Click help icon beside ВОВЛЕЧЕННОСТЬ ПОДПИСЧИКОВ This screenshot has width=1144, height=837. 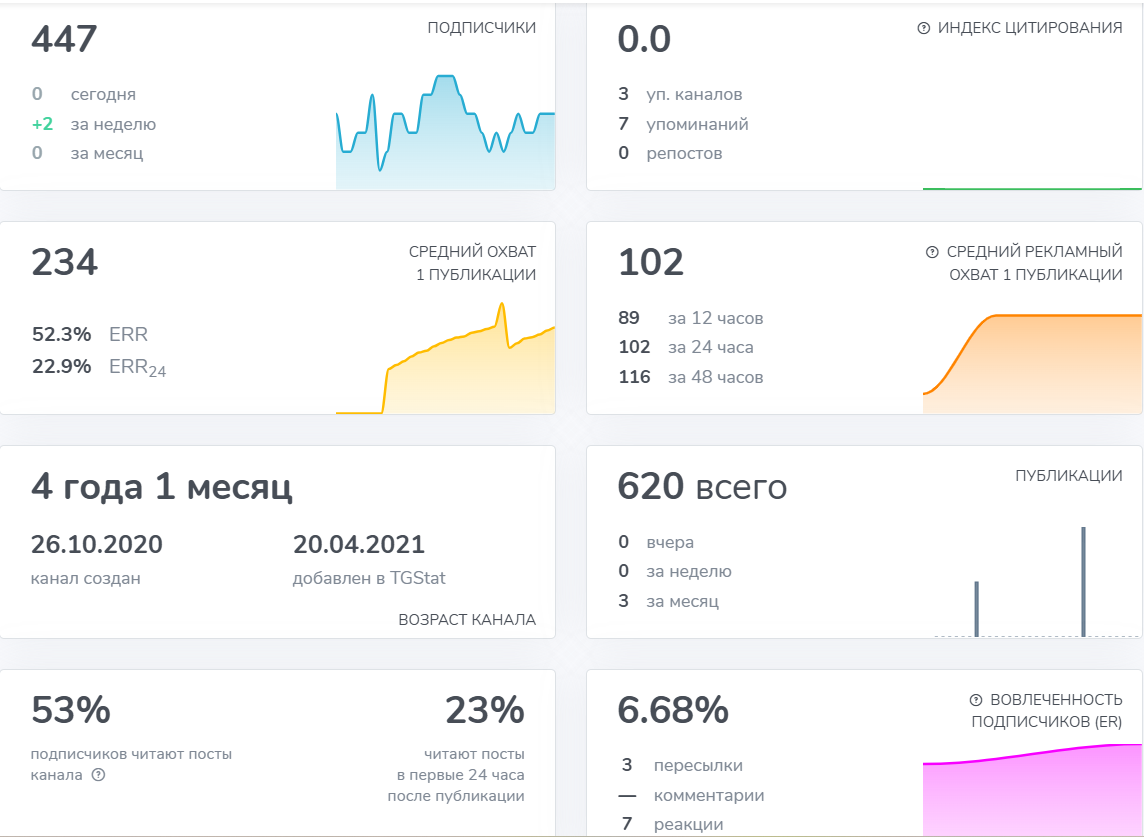click(x=975, y=700)
